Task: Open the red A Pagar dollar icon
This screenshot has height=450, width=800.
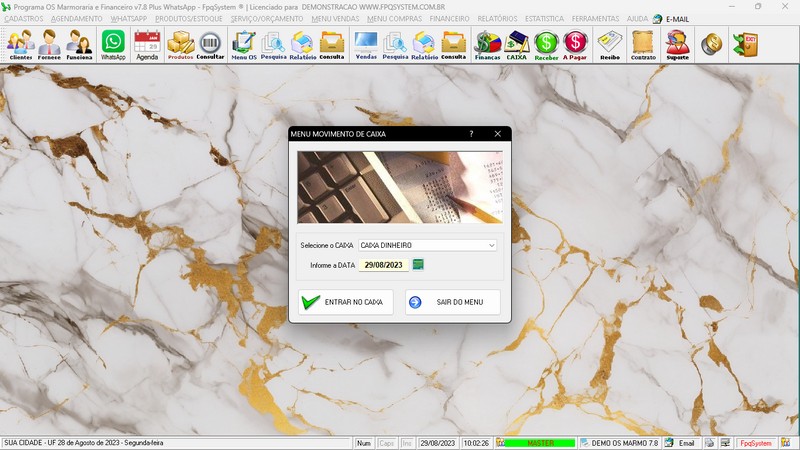Action: (x=575, y=44)
